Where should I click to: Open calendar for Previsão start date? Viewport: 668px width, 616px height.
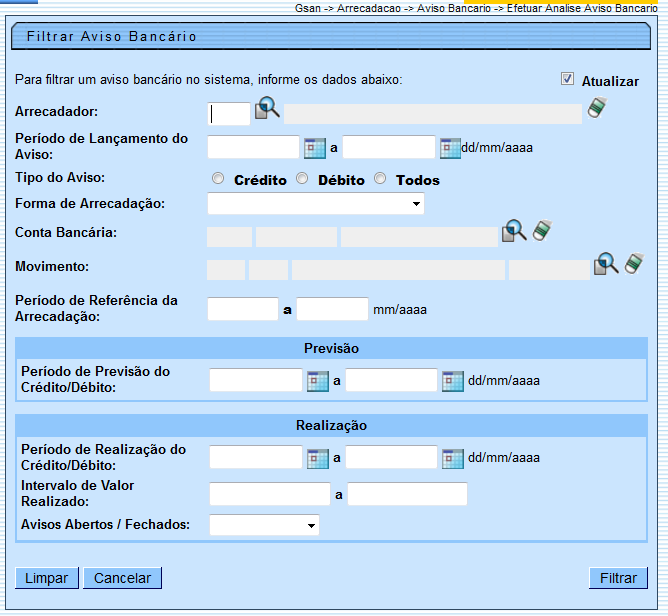click(x=317, y=381)
